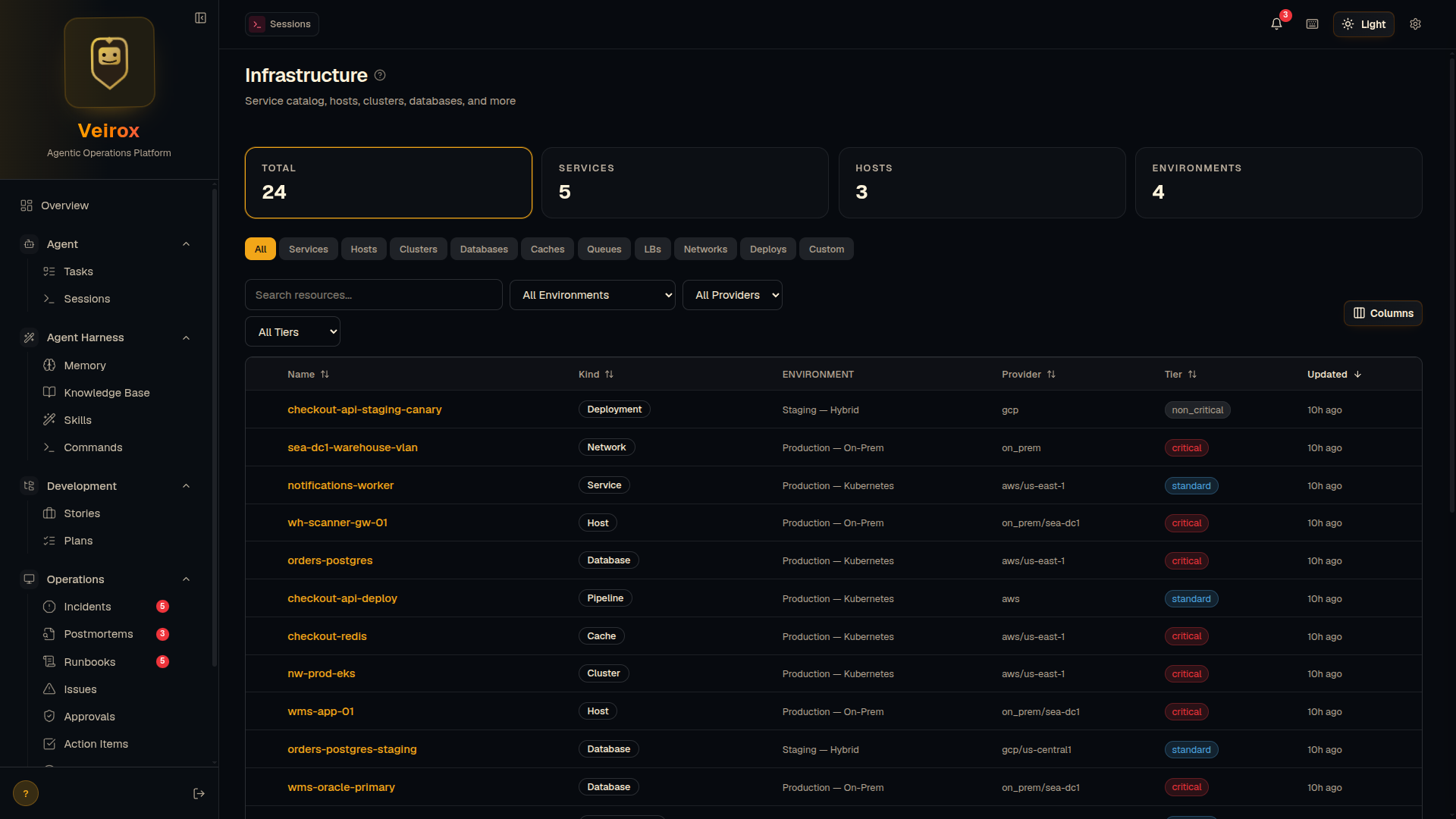Click the critical tier badge for checkout-redis
This screenshot has width=1456, height=819.
[x=1186, y=636]
